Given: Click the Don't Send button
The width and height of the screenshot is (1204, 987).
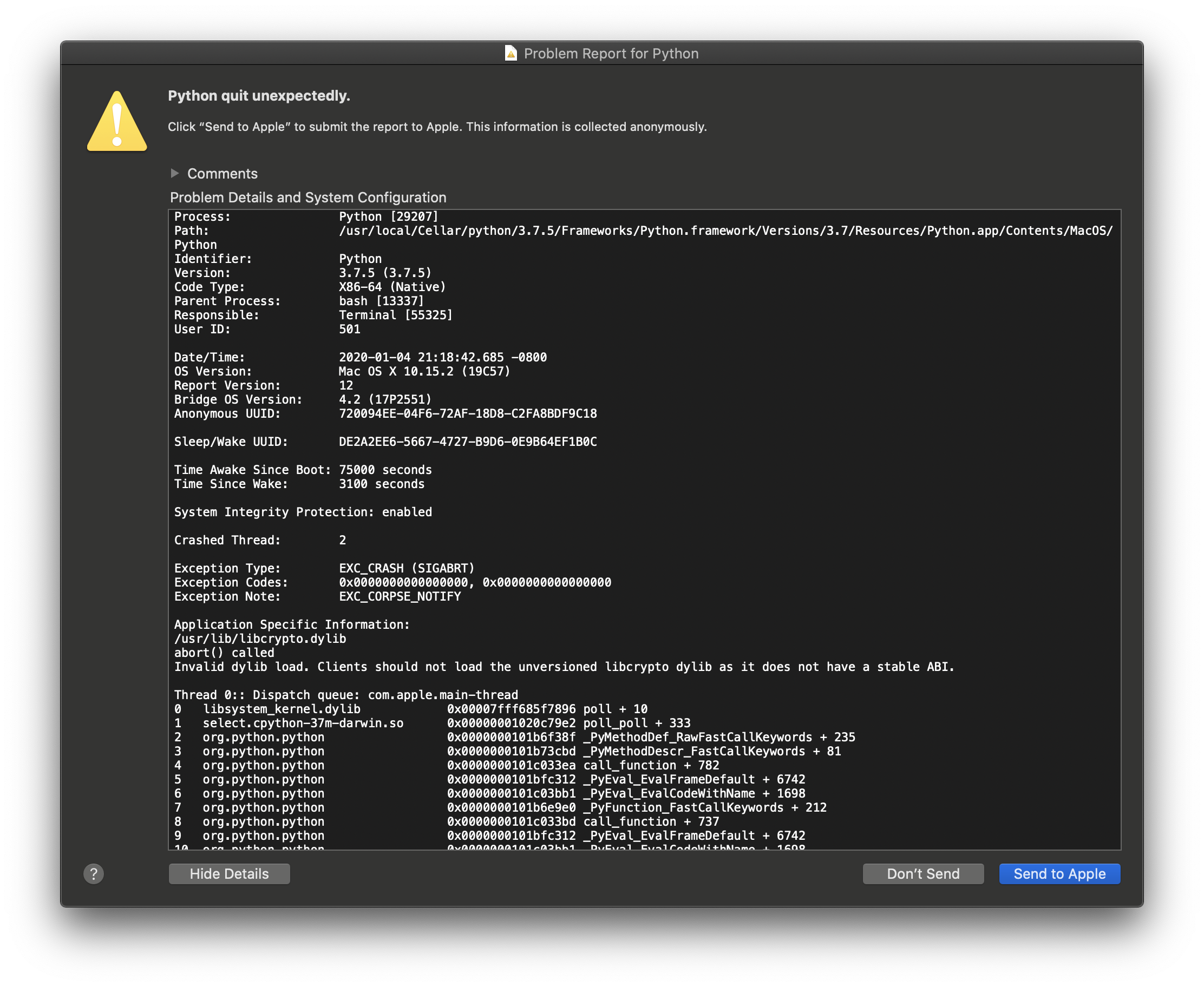Looking at the screenshot, I should click(923, 874).
